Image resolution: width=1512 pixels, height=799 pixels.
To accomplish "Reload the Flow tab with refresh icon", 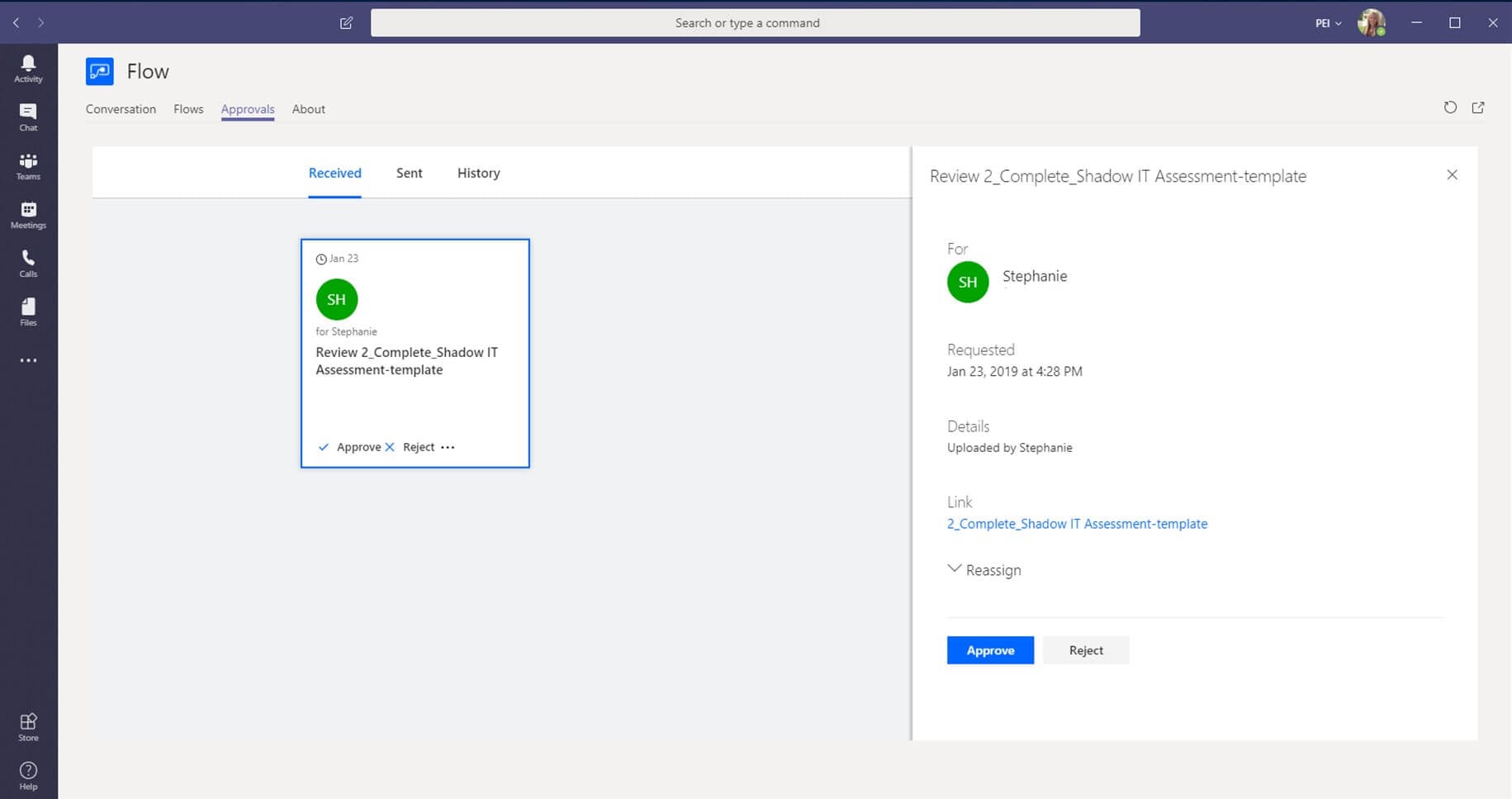I will (x=1450, y=107).
